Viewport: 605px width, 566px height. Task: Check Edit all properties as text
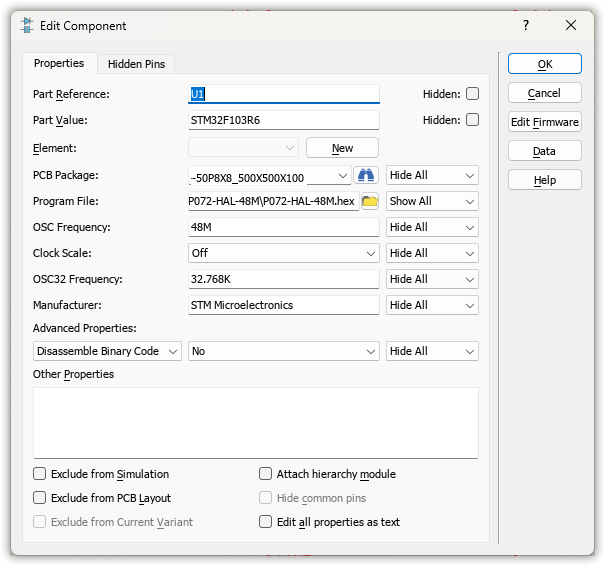click(x=265, y=521)
